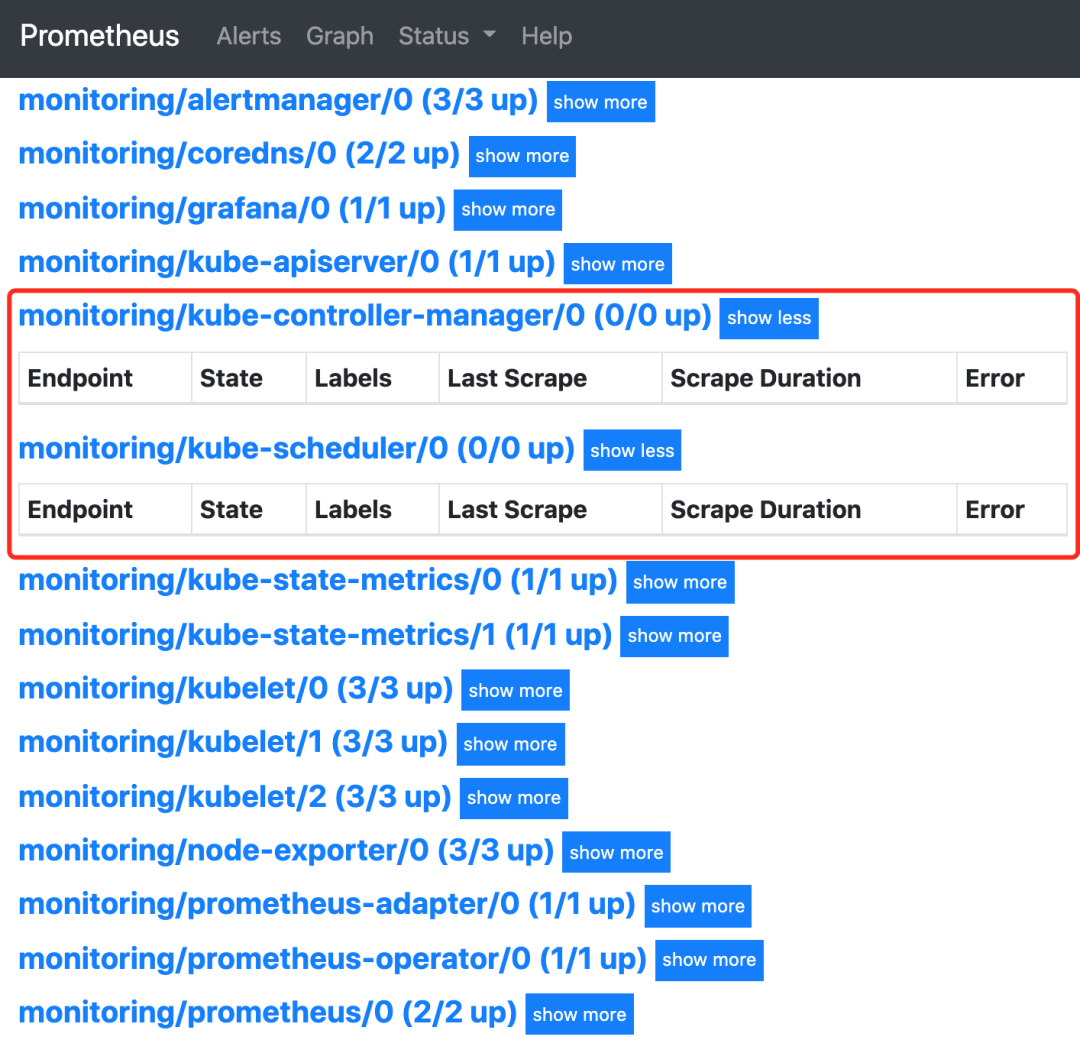Show more for monitoring/coredns/0
Viewport: 1080px width, 1053px height.
click(522, 156)
